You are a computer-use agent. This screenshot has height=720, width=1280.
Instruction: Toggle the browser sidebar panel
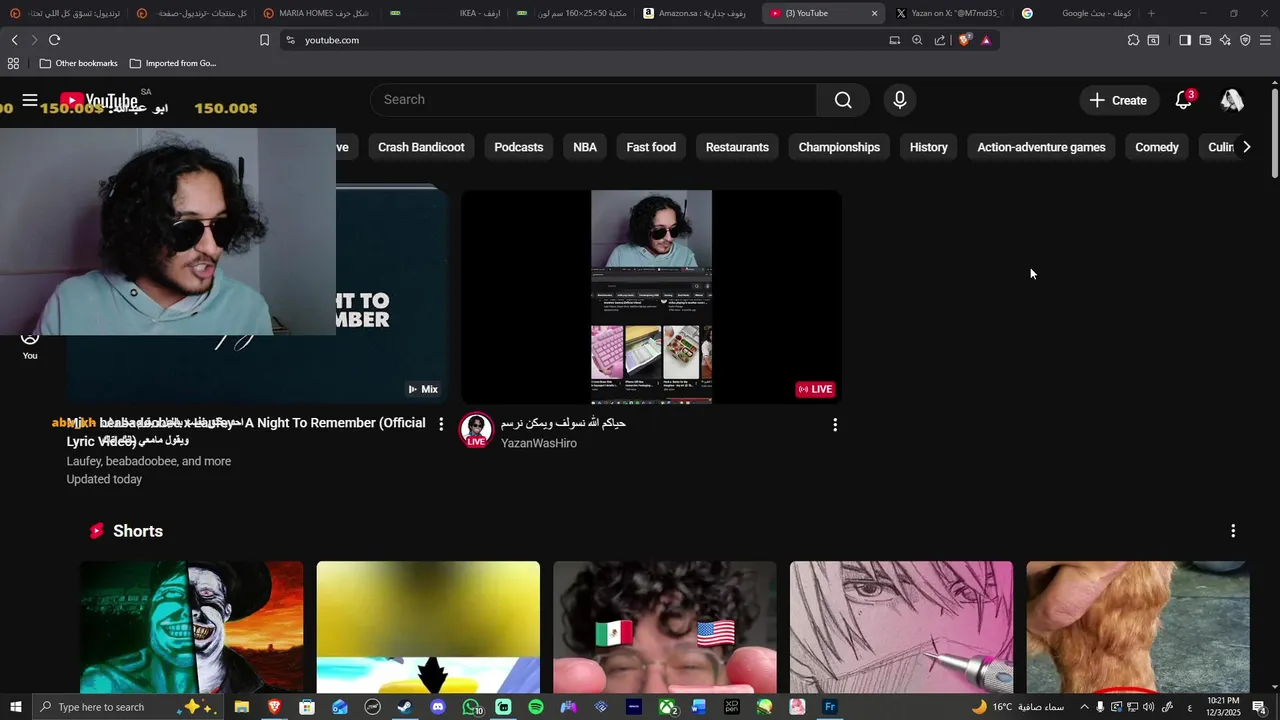(x=1185, y=40)
